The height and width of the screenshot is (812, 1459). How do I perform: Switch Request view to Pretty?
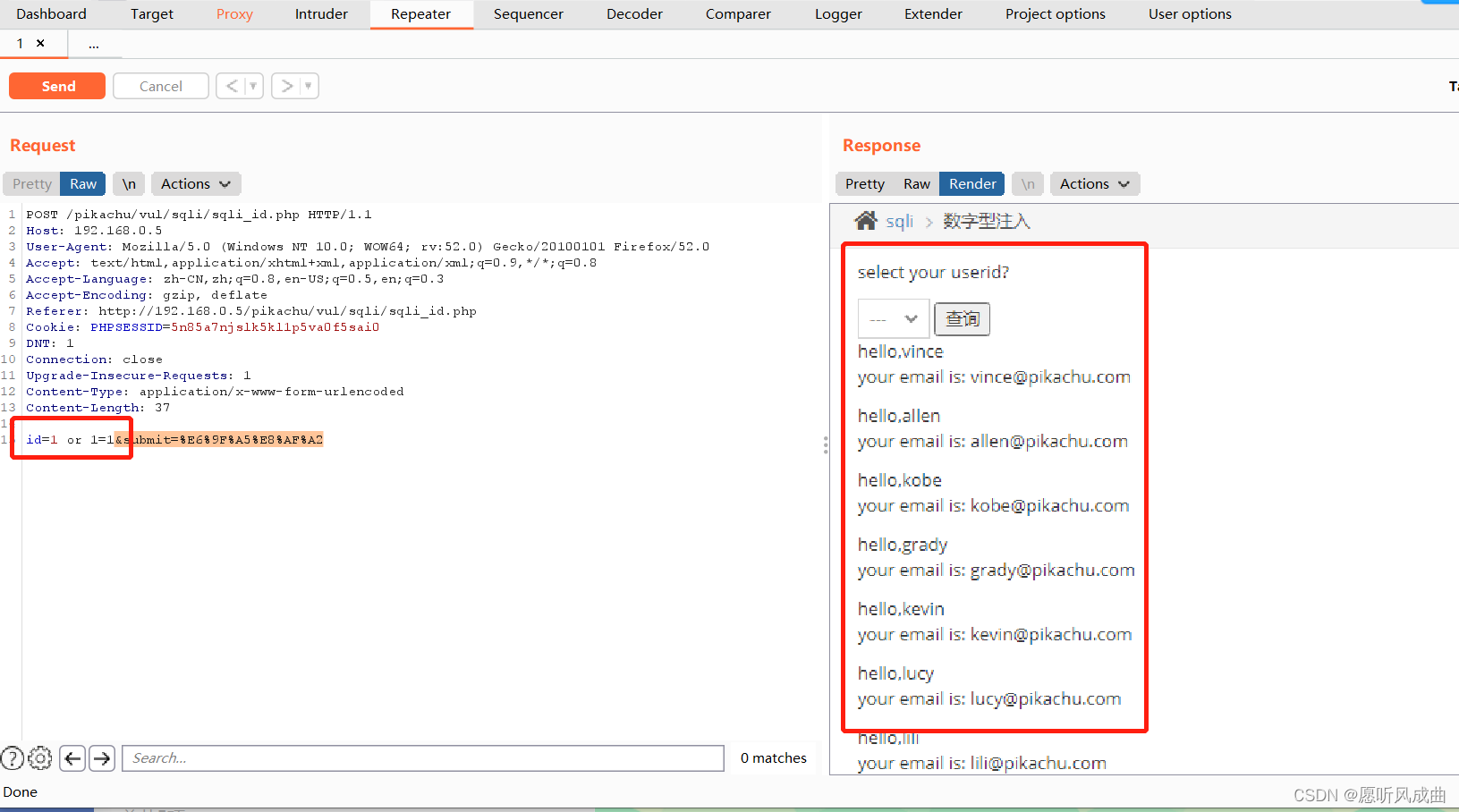pos(32,183)
